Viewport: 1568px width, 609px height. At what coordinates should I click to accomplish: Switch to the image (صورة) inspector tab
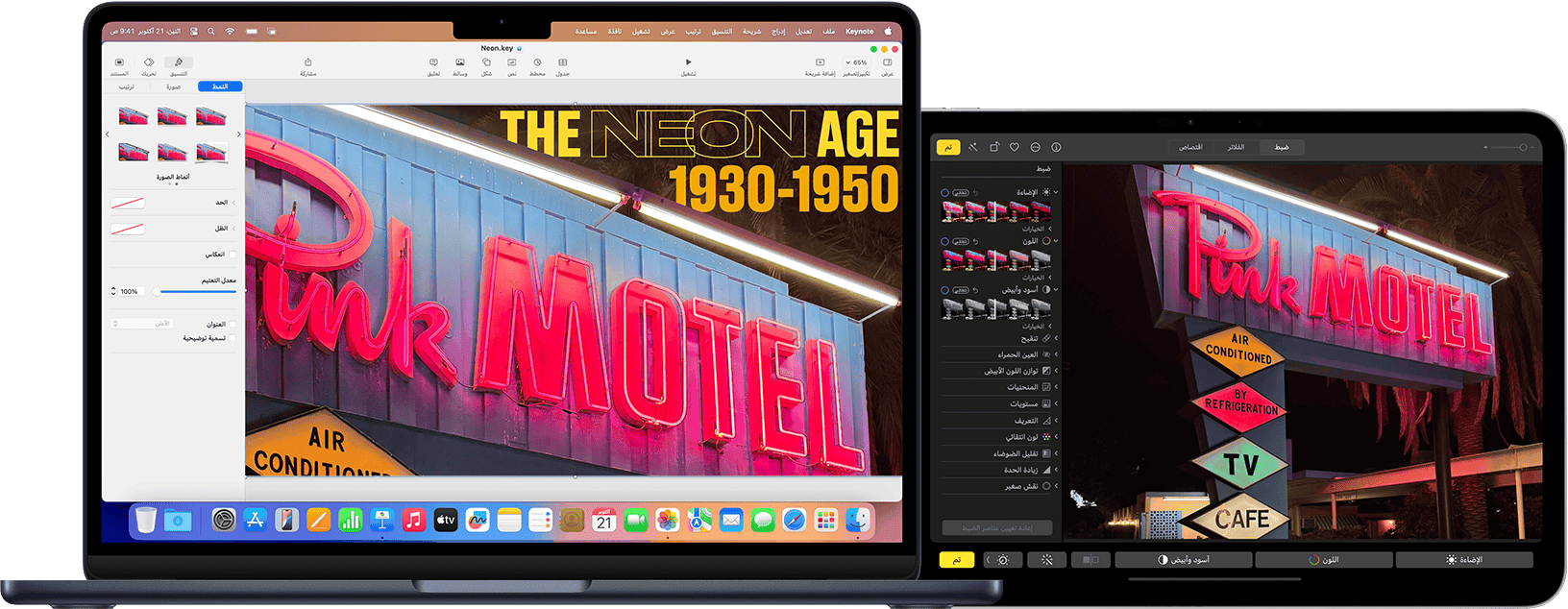tap(173, 86)
